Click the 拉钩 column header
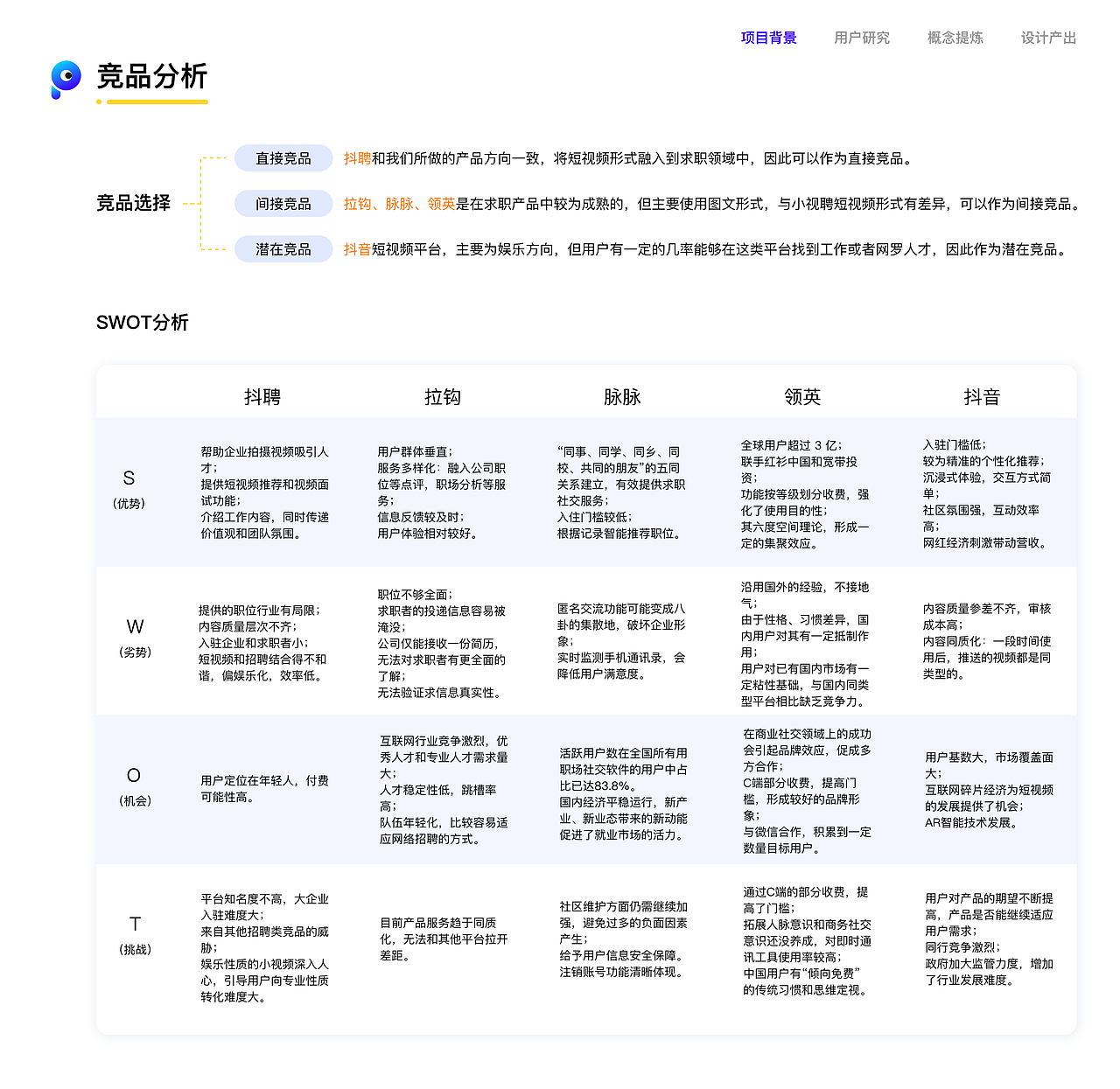Image resolution: width=1120 pixels, height=1089 pixels. 443,397
